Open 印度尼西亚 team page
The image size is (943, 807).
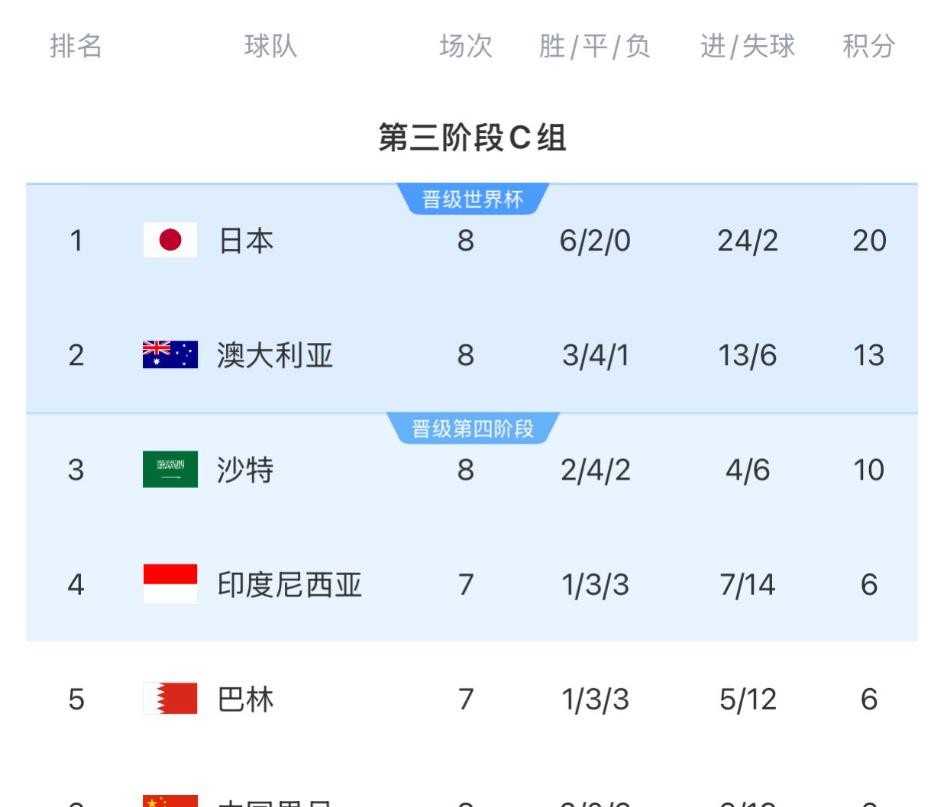point(289,584)
